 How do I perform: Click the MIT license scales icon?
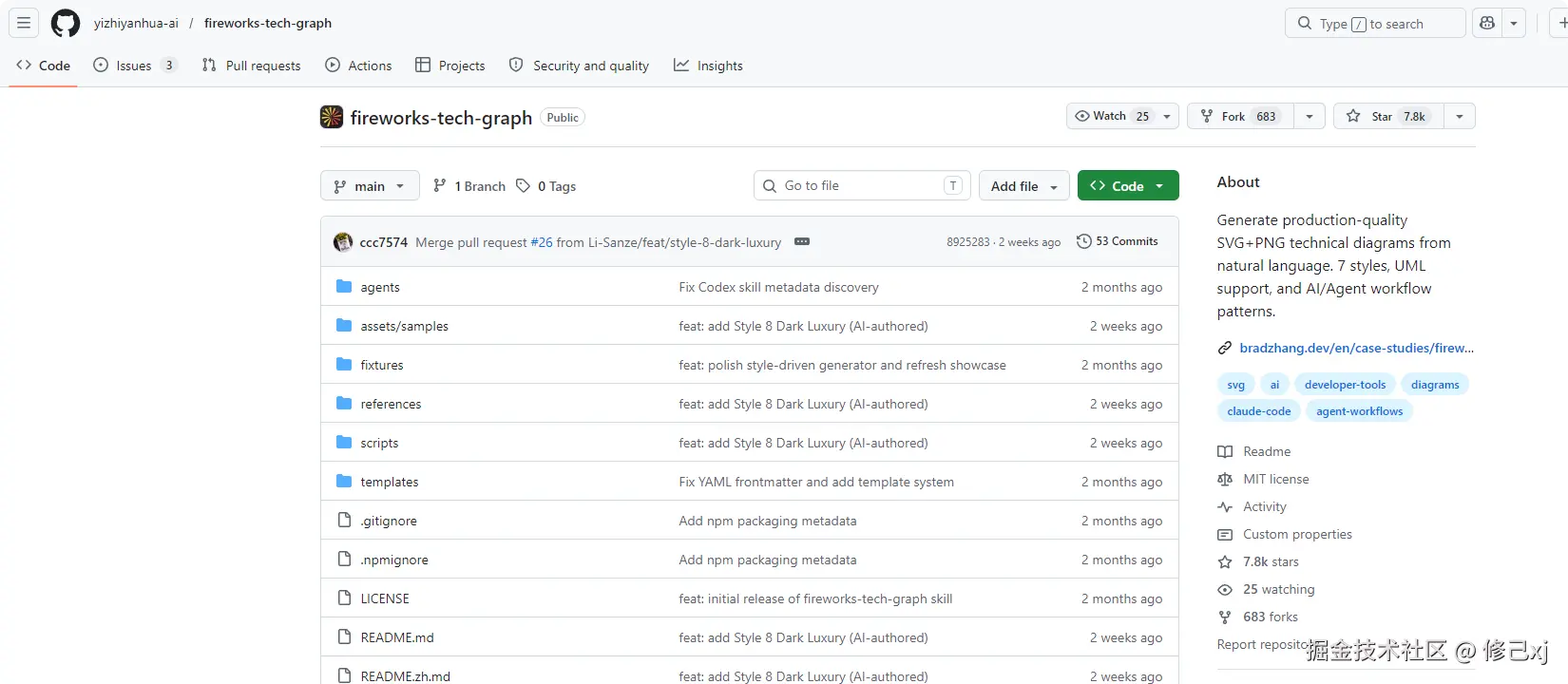coord(1225,480)
